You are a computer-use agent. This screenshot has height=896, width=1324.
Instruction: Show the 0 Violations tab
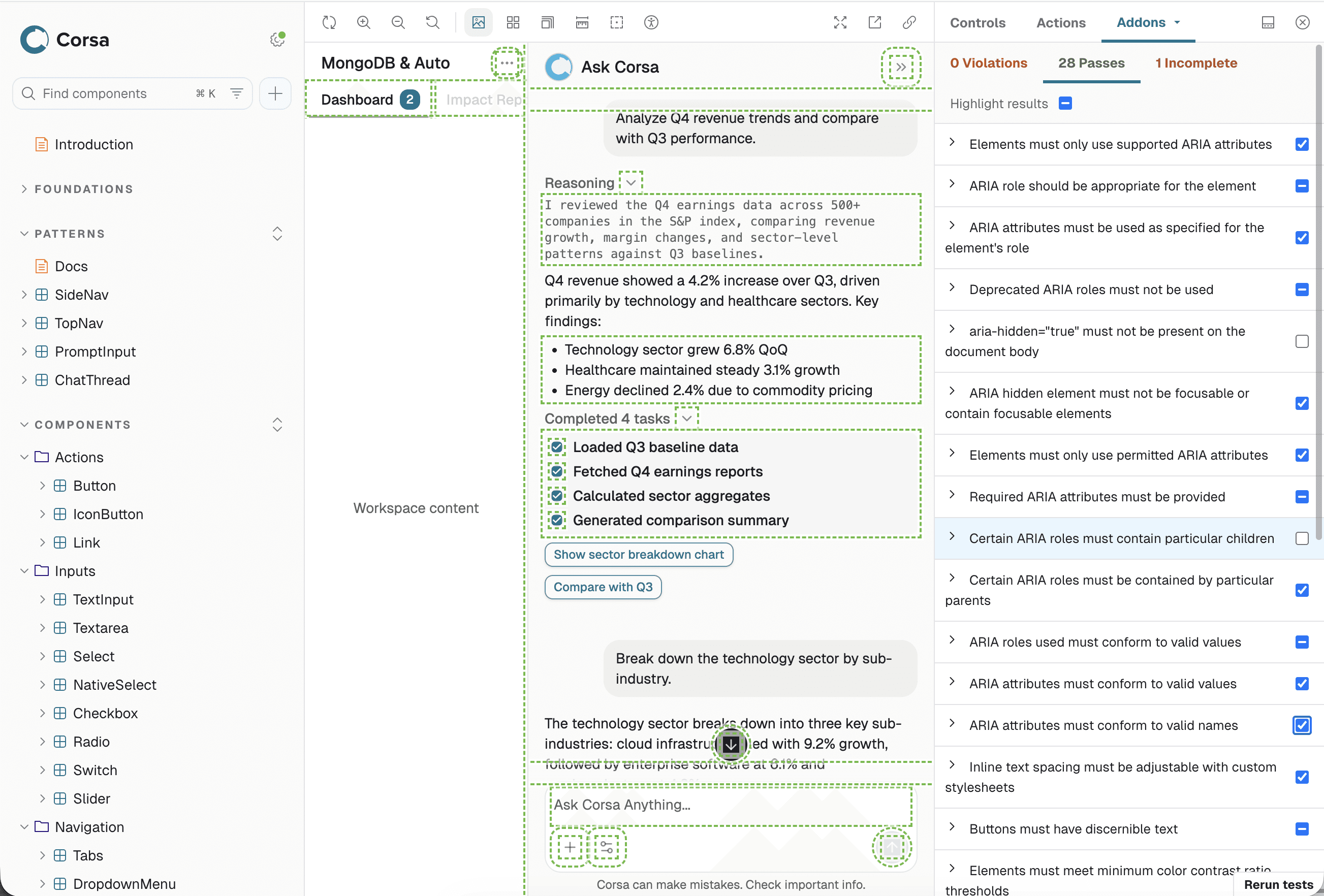(989, 62)
